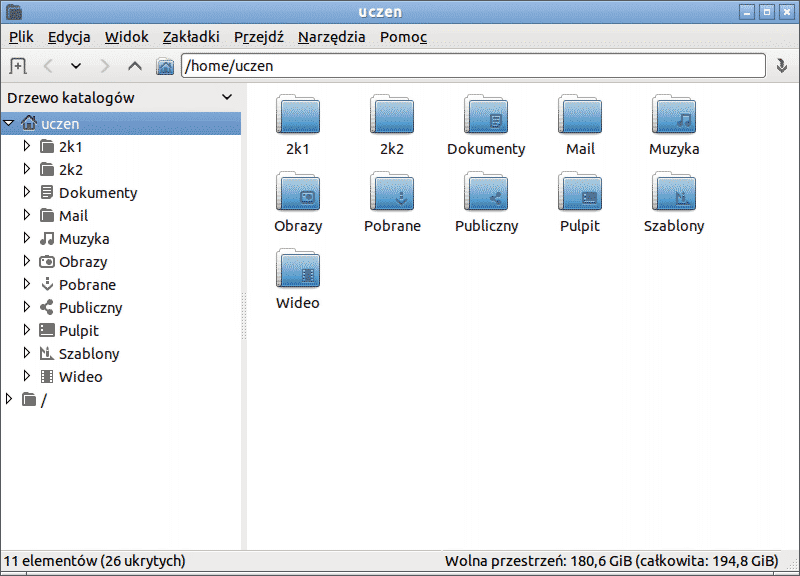800x576 pixels.
Task: Click the back navigation button
Action: 47,66
